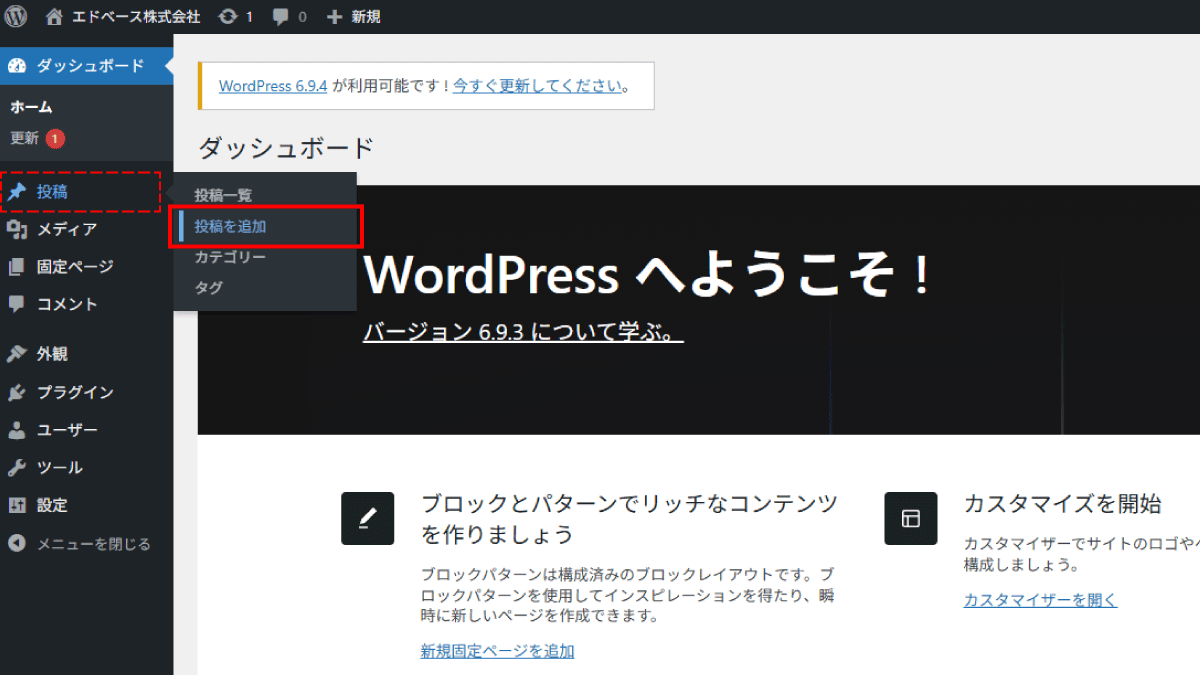This screenshot has width=1200, height=675.
Task: Click the black pencil block editor icon
Action: click(367, 518)
